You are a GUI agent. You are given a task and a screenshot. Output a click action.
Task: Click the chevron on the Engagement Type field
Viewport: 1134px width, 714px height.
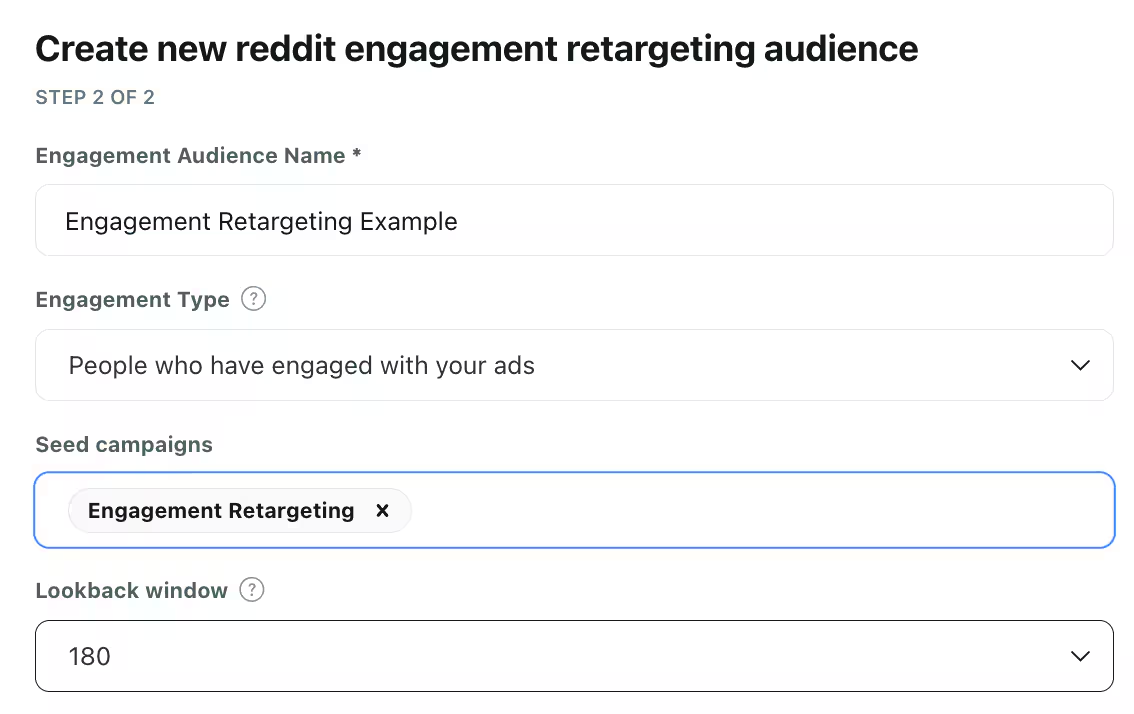(x=1080, y=365)
